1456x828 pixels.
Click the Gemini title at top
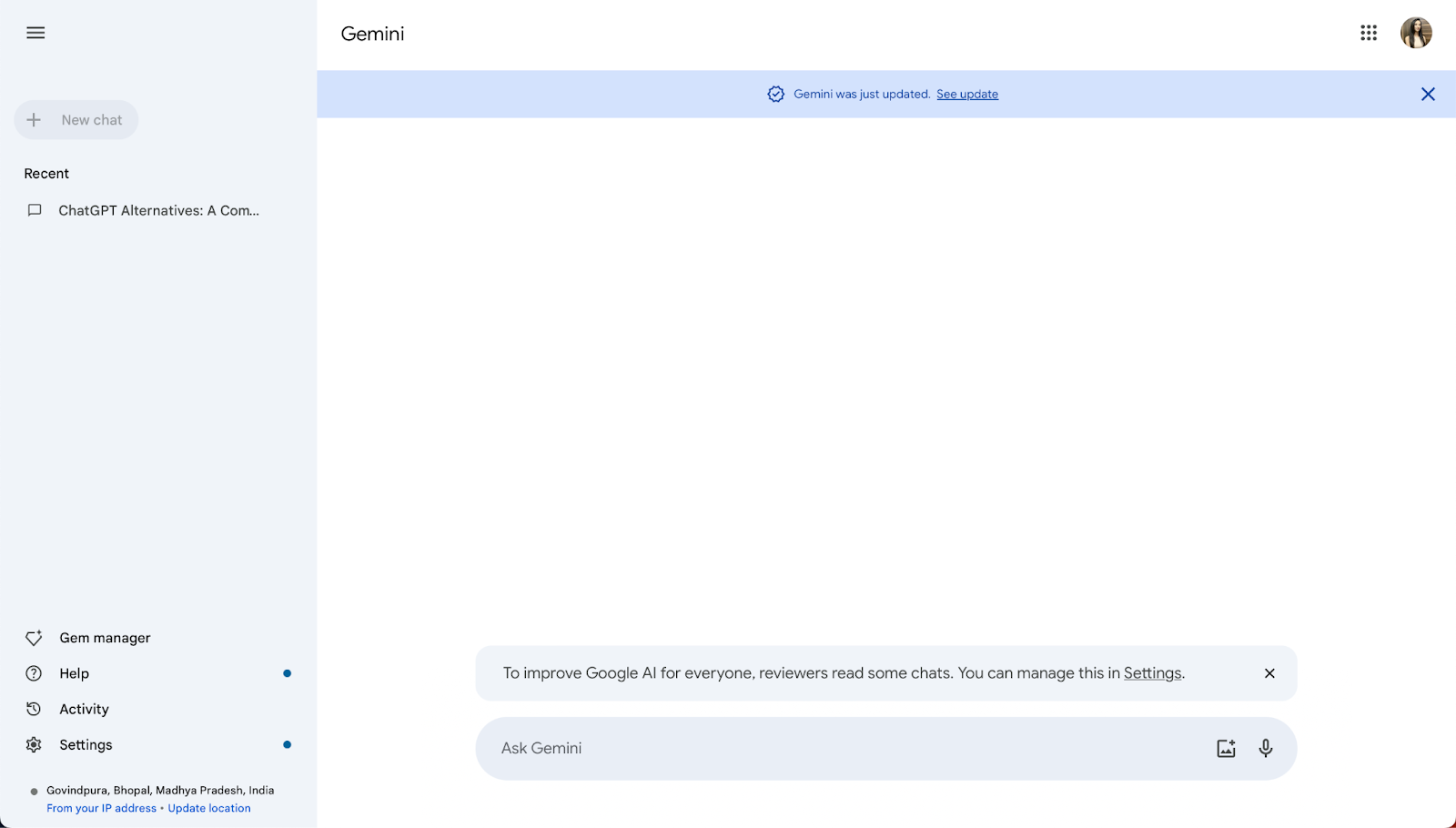coord(372,34)
